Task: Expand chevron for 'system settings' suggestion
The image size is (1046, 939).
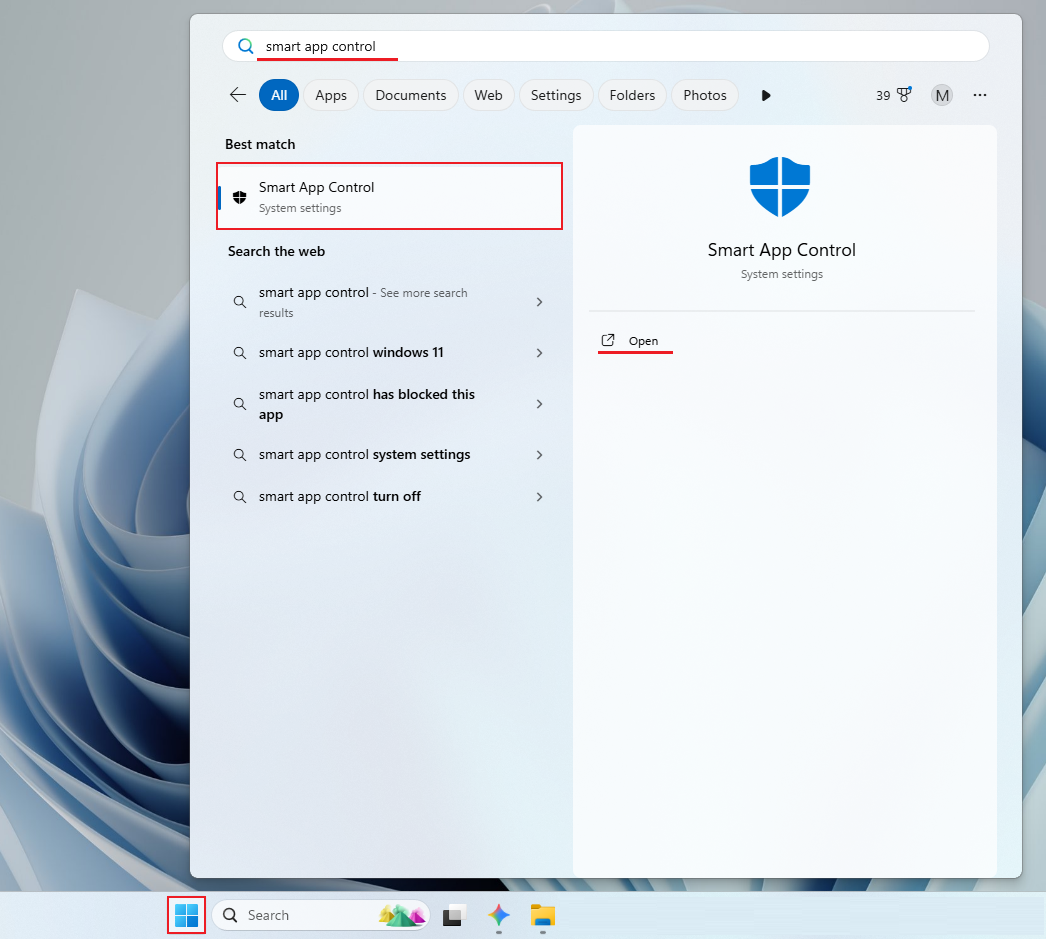Action: pos(539,455)
